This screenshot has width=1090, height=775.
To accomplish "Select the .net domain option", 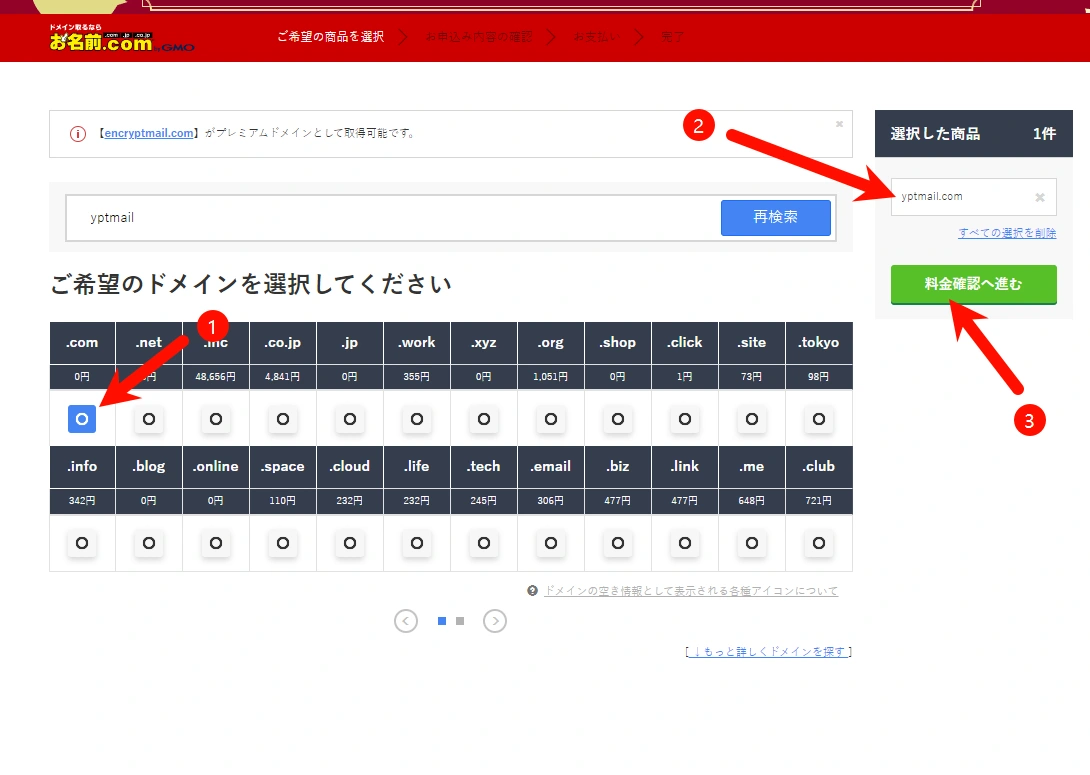I will click(149, 419).
